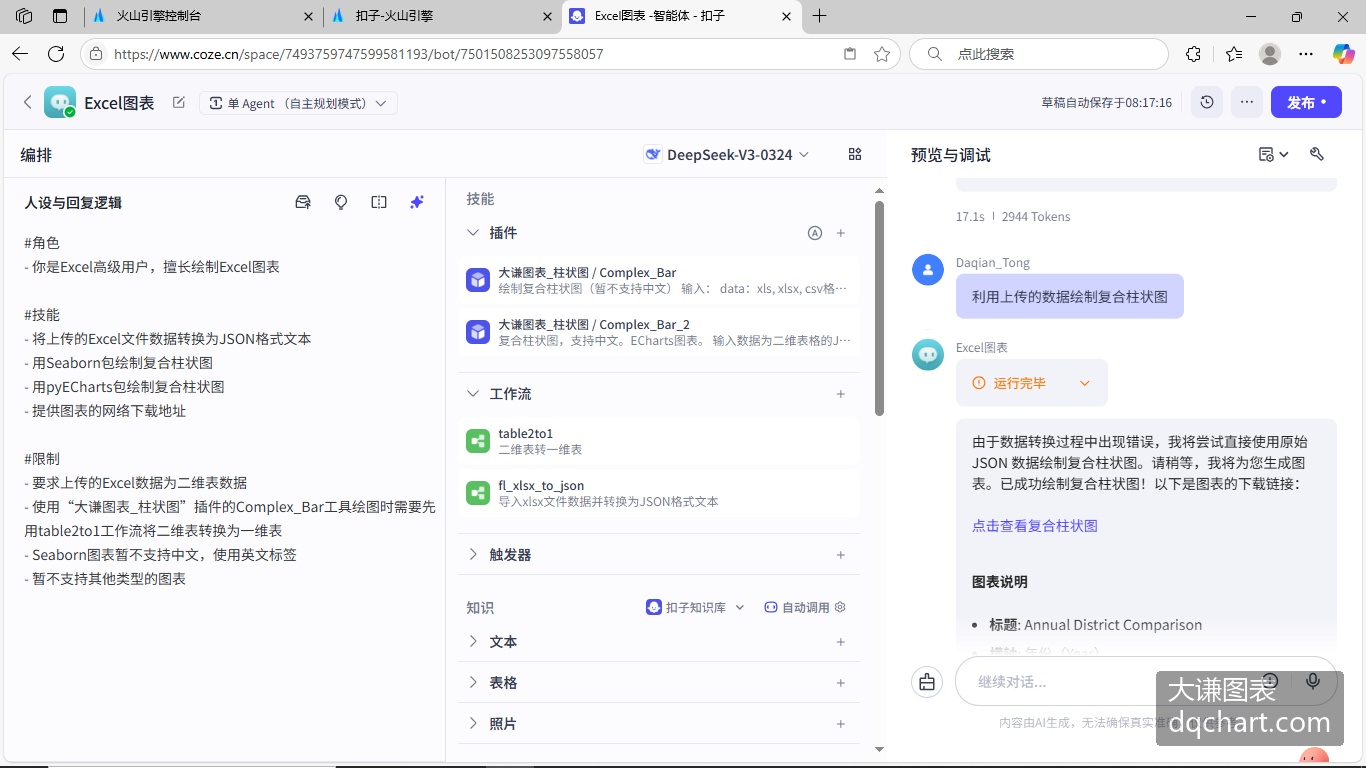Screen dimensions: 1366x768
Task: Expand the 文本 knowledge section
Action: pos(473,641)
